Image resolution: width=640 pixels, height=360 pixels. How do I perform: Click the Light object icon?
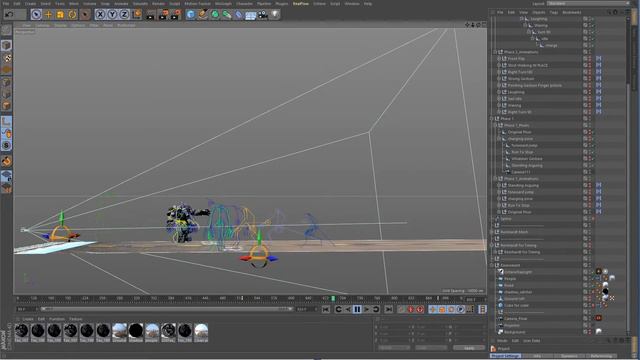[x=275, y=15]
